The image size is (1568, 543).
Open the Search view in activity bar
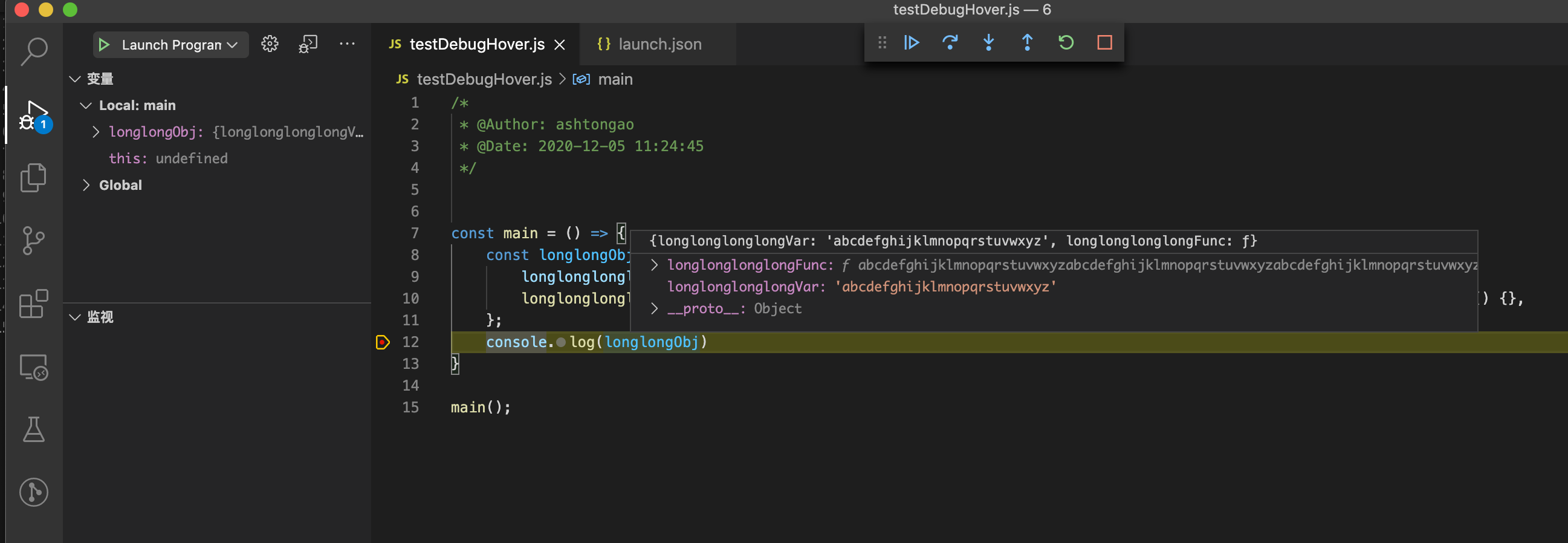pos(34,52)
